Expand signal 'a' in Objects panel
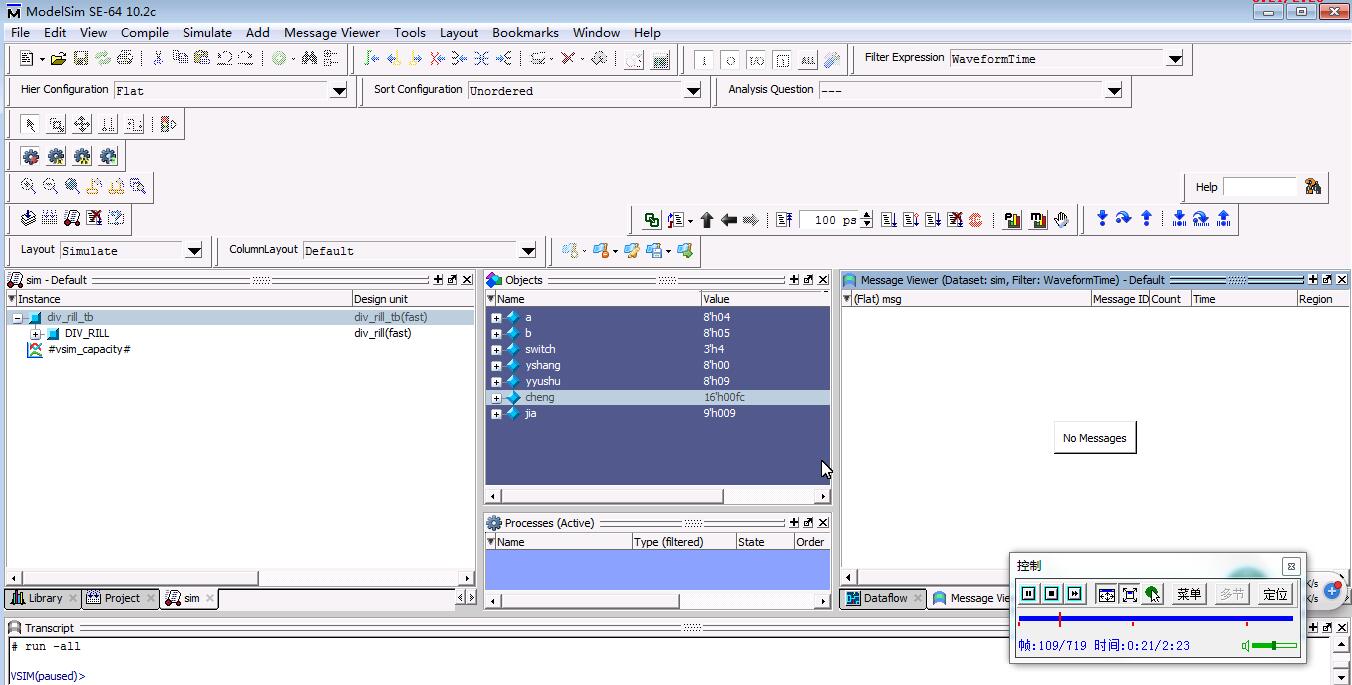Viewport: 1352px width, 685px height. coord(496,318)
